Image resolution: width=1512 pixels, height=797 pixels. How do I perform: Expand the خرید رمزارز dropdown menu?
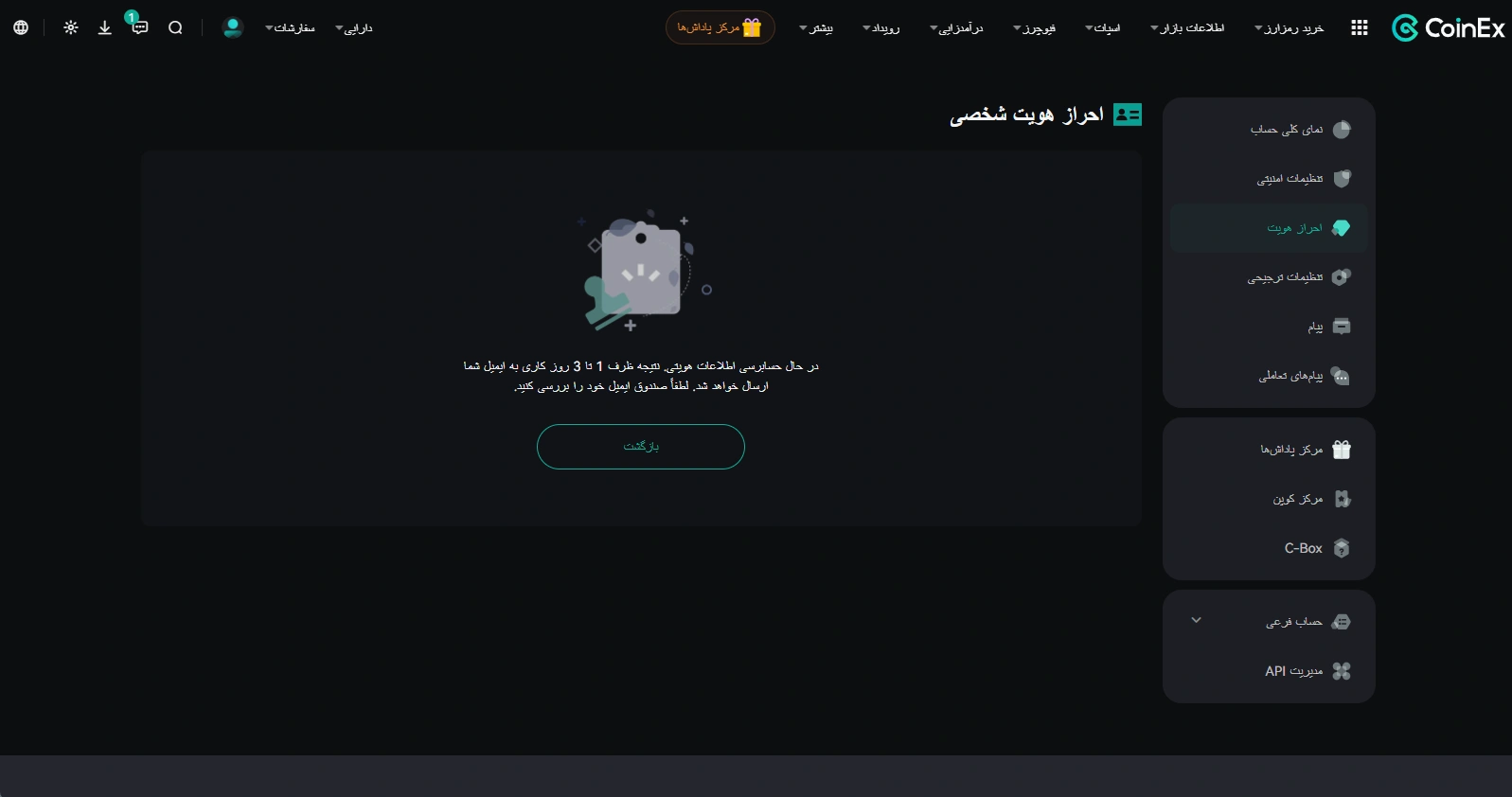point(1290,28)
